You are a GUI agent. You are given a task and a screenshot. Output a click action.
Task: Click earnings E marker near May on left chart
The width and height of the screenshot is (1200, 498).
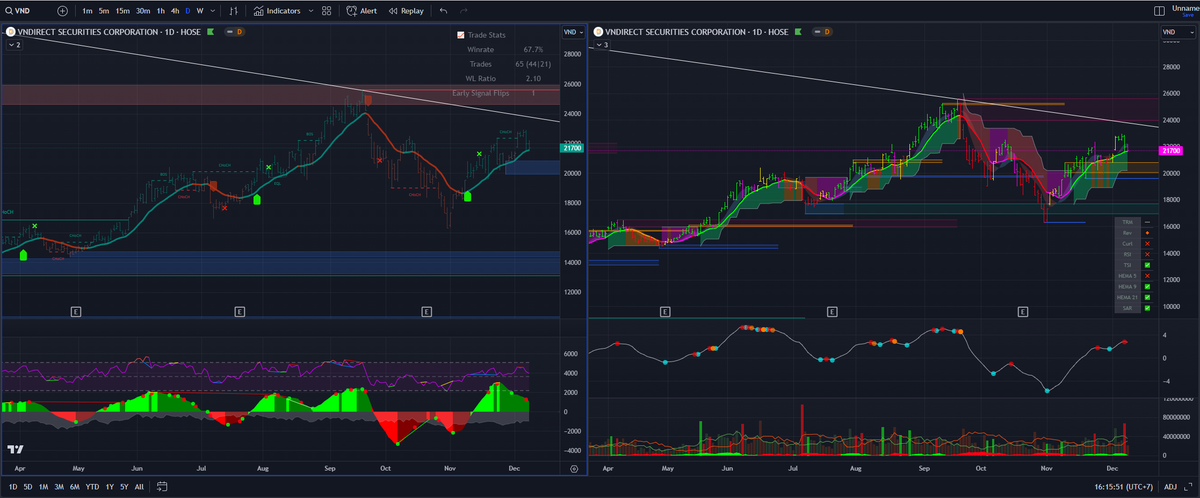pos(75,312)
